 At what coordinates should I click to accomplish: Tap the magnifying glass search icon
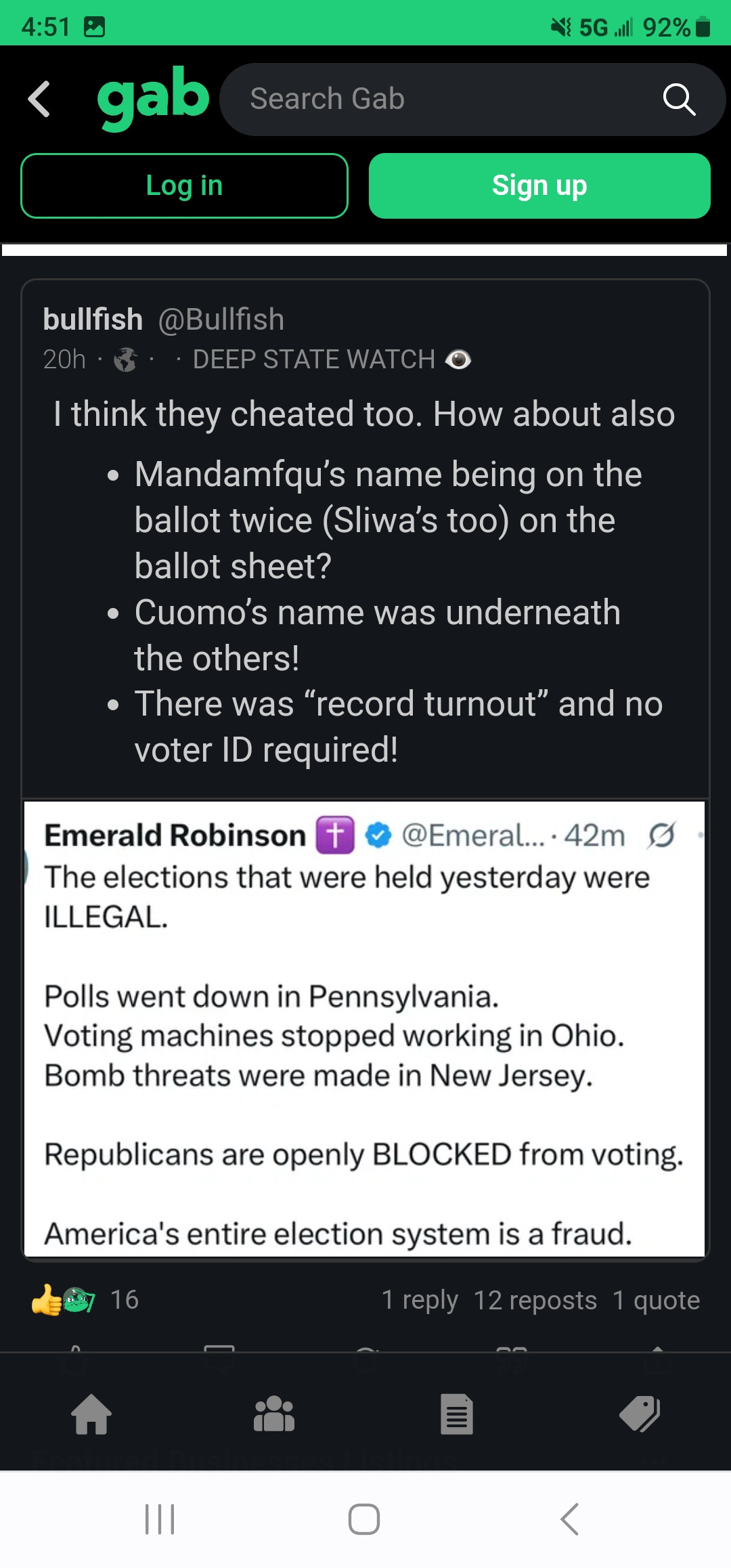tap(679, 100)
